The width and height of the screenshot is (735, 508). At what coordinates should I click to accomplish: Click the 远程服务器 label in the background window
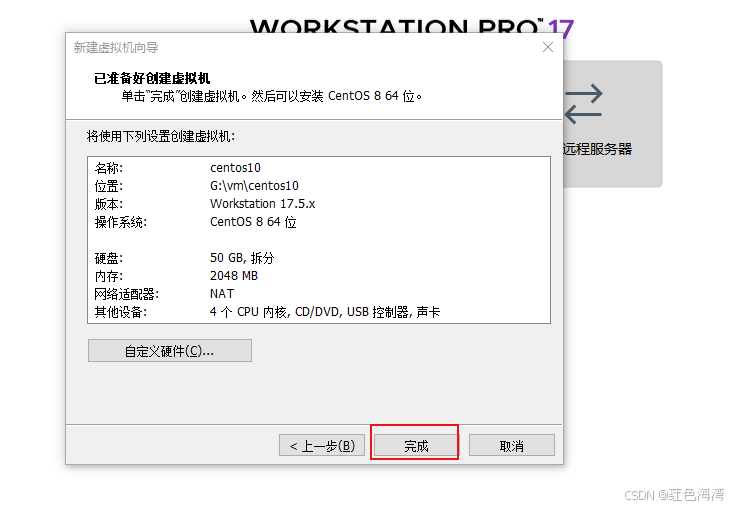click(597, 149)
